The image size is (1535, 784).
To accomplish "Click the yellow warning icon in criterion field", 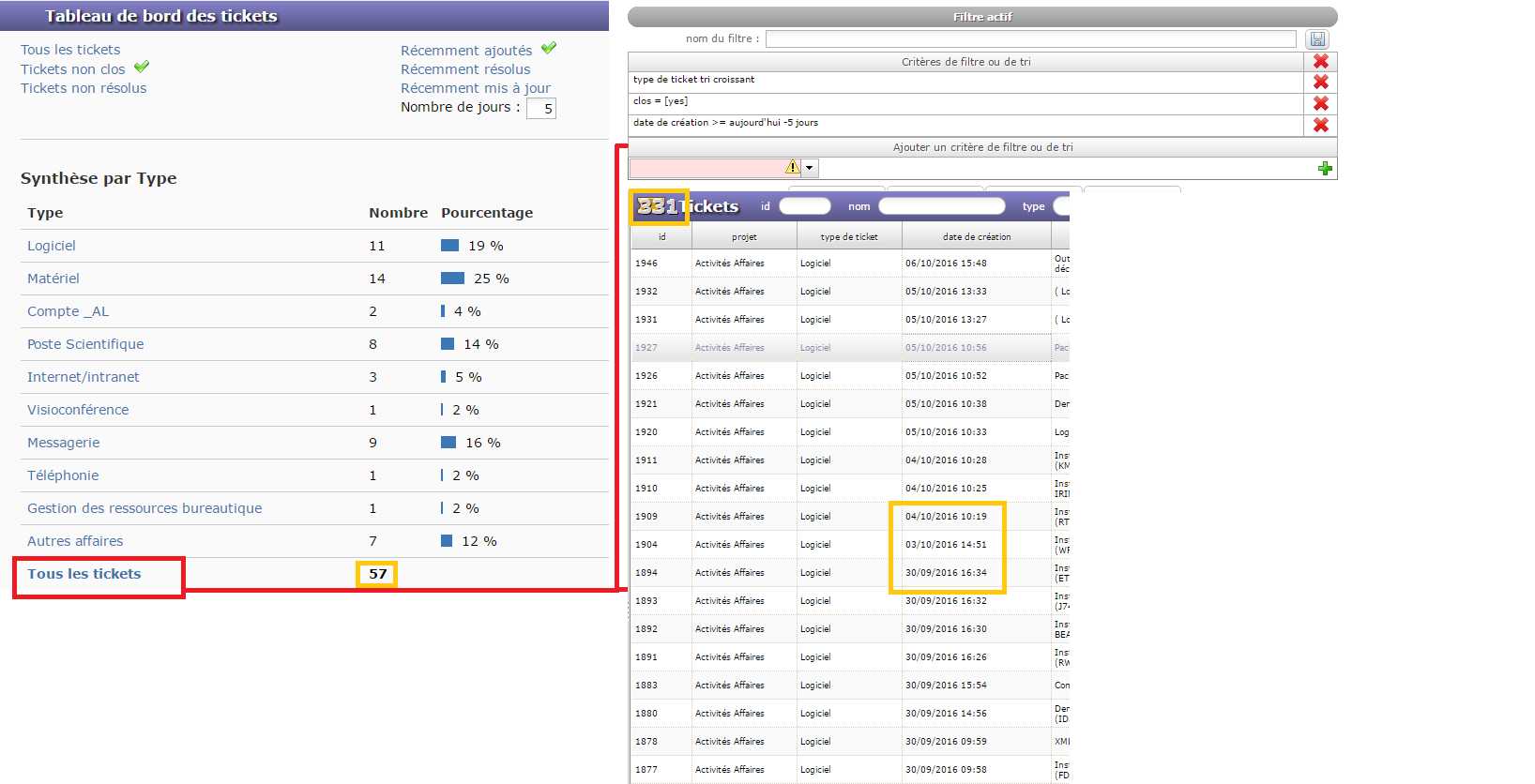I will pos(793,168).
